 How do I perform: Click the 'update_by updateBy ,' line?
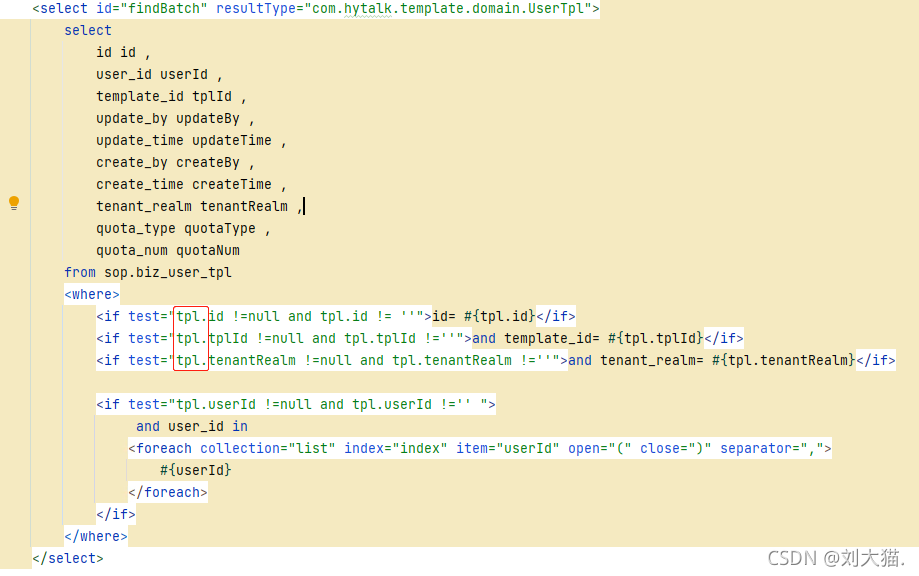pos(175,118)
